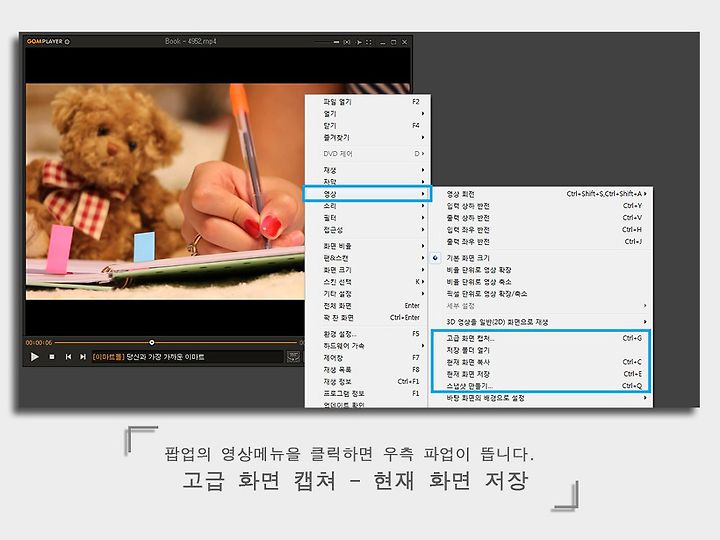This screenshot has height=540, width=720.
Task: Toggle 입력 상하 반전 (Ctrl+Y)
Action: point(540,206)
